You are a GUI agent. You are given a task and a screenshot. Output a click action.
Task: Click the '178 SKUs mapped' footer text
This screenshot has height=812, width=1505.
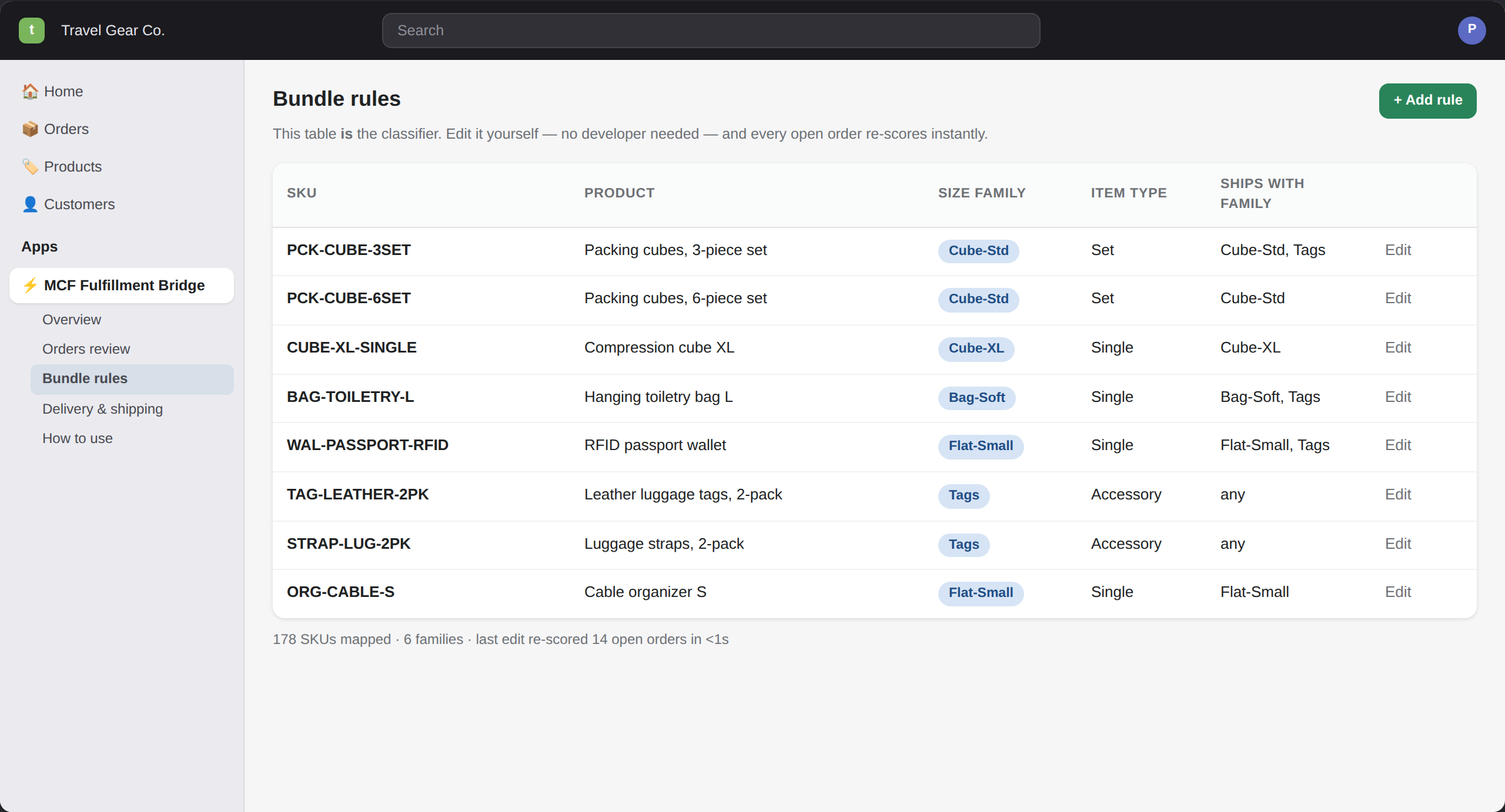[x=332, y=639]
